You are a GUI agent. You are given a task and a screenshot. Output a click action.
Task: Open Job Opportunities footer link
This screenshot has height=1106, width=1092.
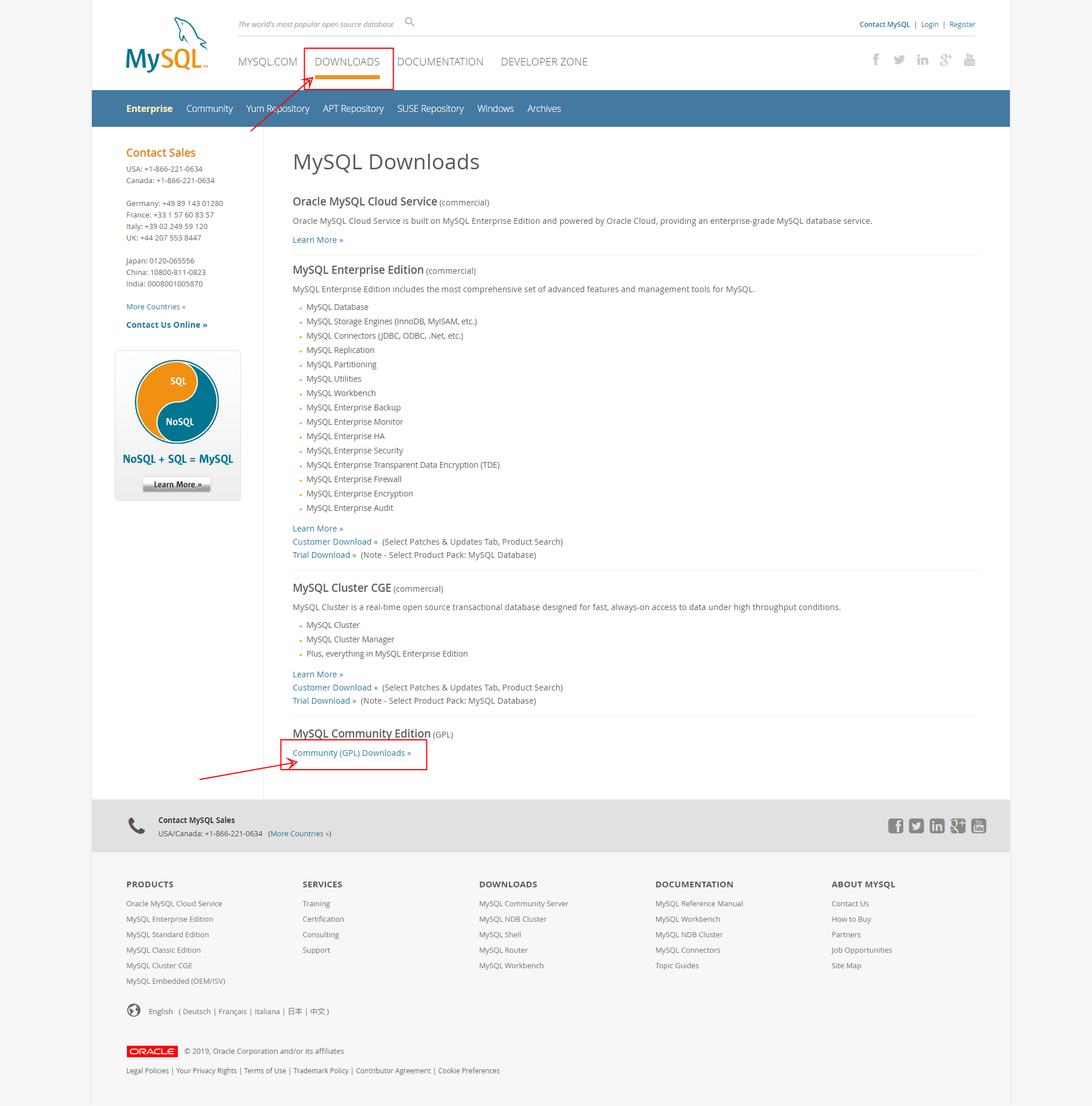pos(861,950)
